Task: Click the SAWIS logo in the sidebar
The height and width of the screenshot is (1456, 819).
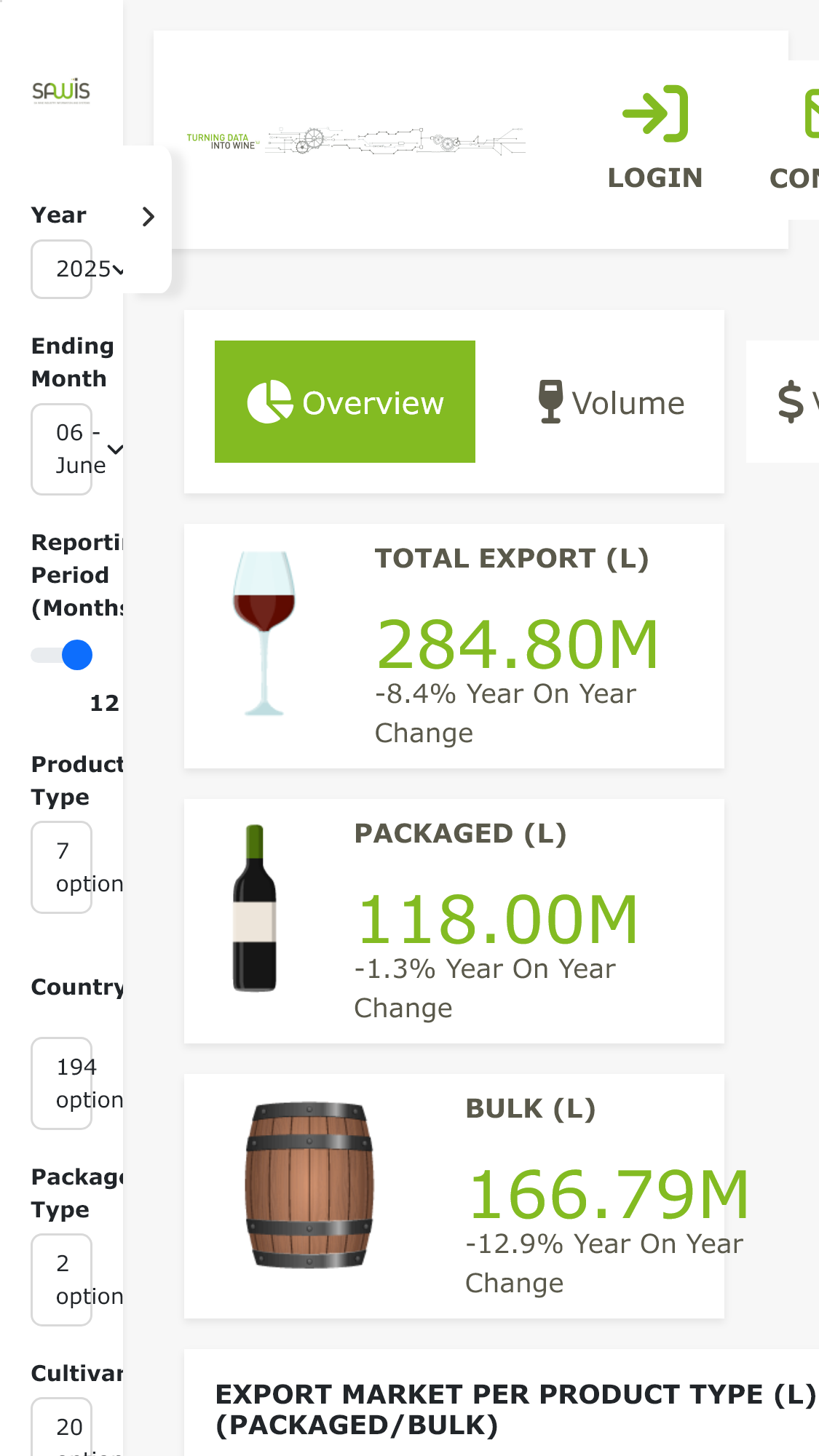Action: [61, 92]
